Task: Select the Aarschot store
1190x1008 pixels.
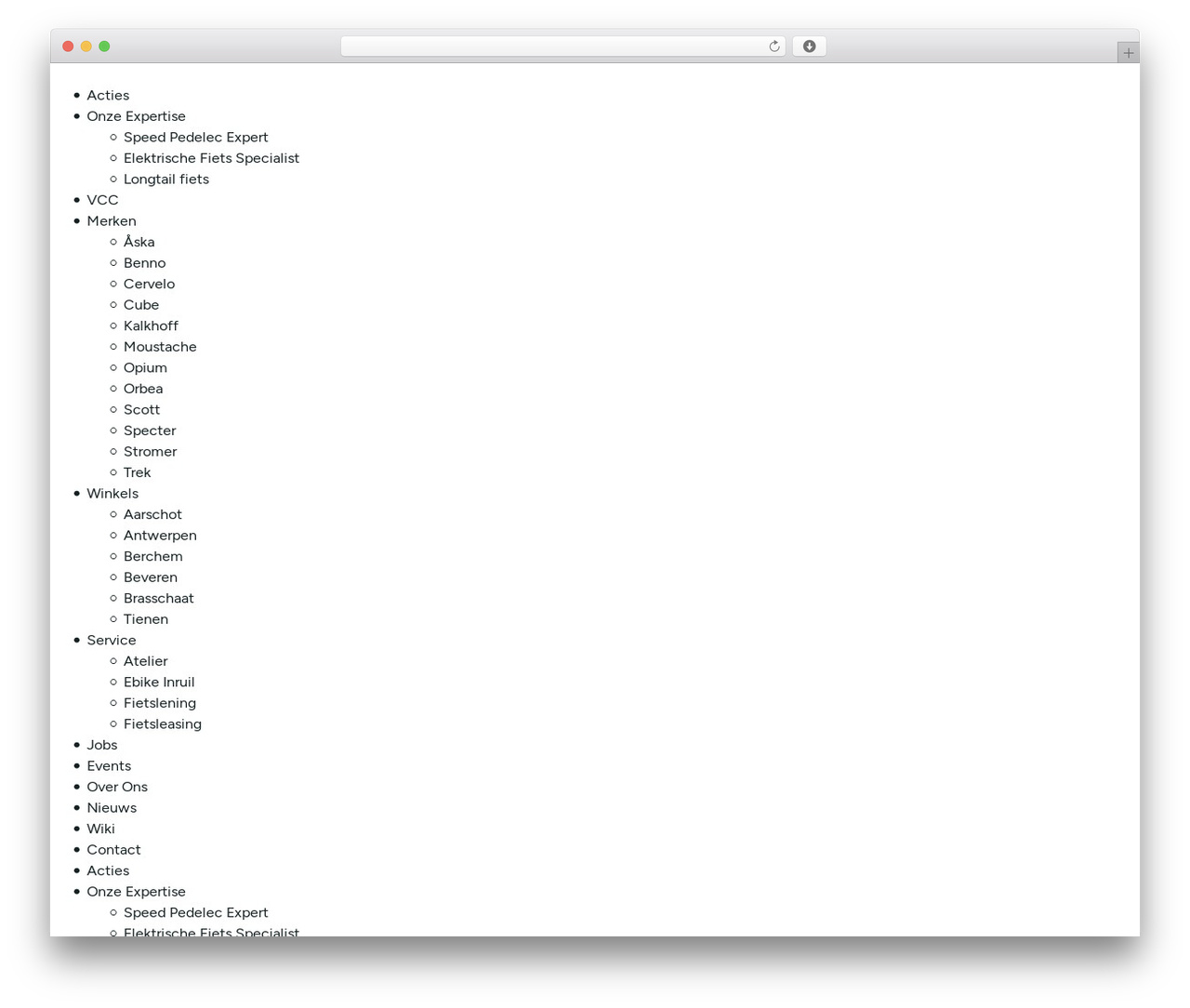Action: click(152, 514)
